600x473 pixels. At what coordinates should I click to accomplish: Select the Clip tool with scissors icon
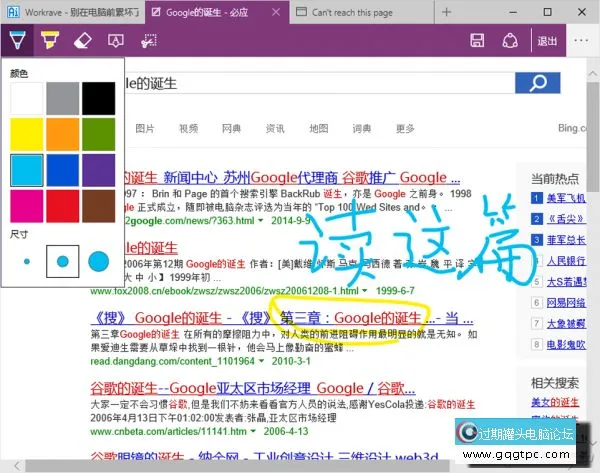(148, 40)
